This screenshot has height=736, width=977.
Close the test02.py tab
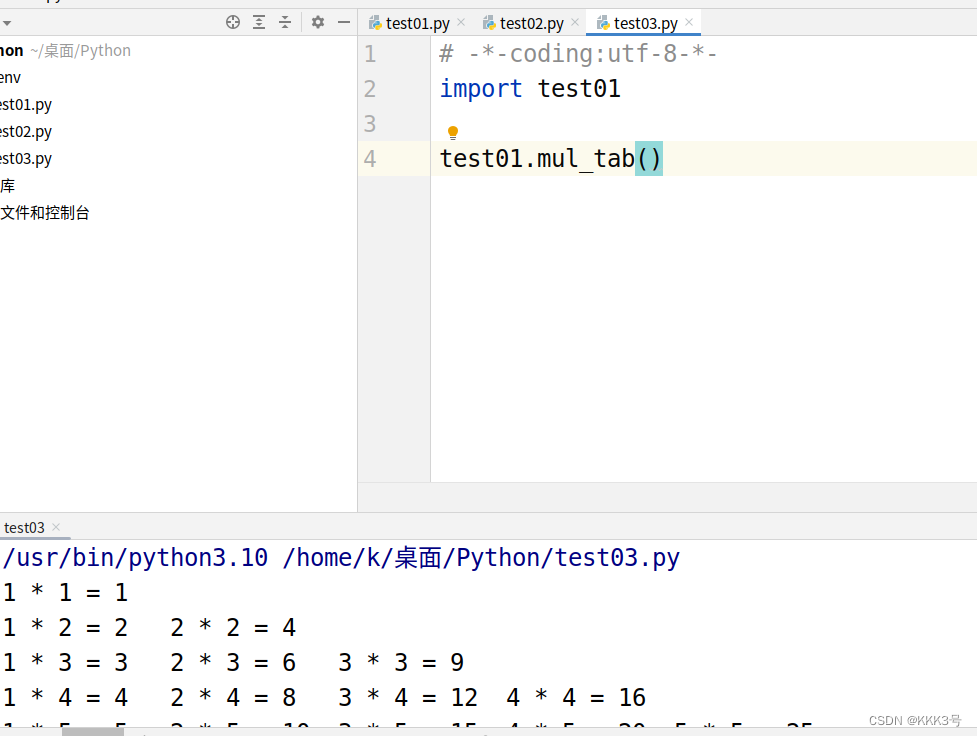pyautogui.click(x=575, y=22)
